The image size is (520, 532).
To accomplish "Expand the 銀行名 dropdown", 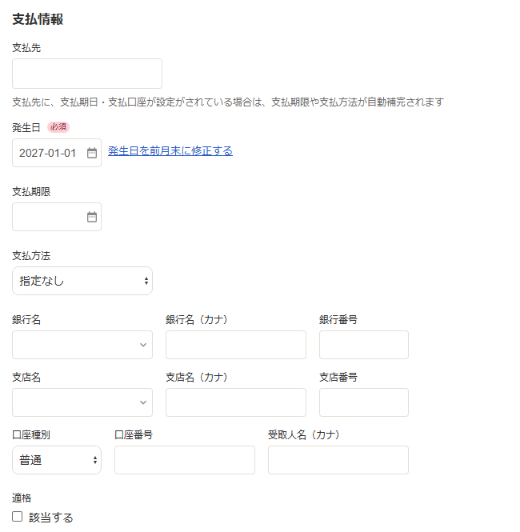I will [82, 344].
